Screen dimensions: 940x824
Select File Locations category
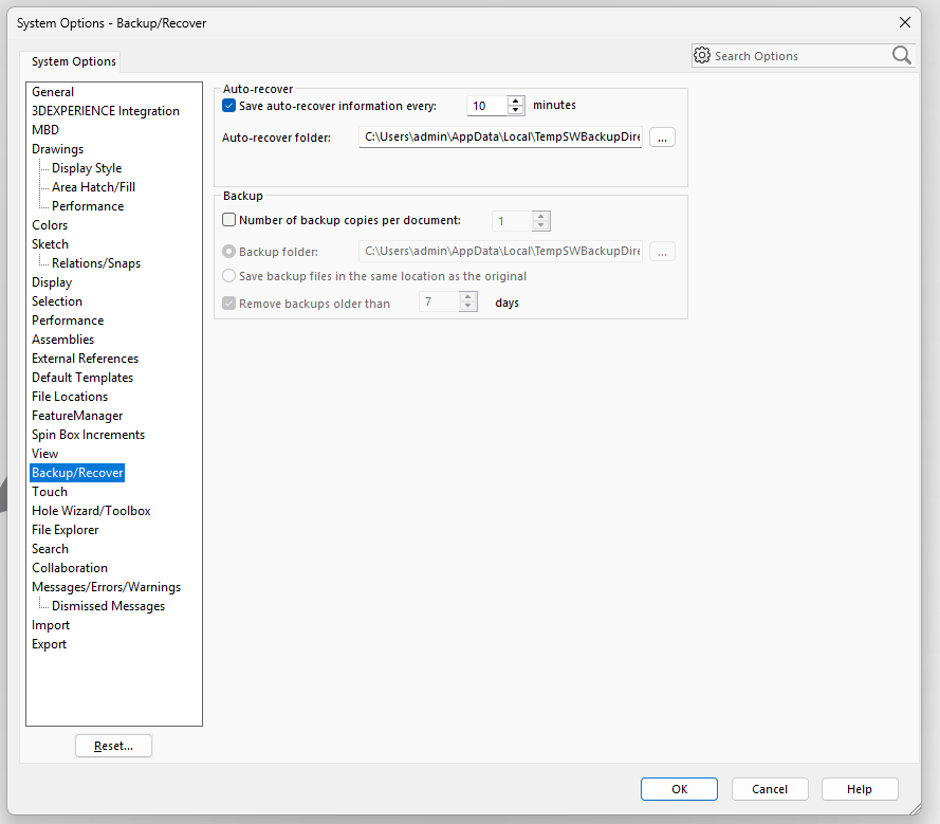pos(70,397)
